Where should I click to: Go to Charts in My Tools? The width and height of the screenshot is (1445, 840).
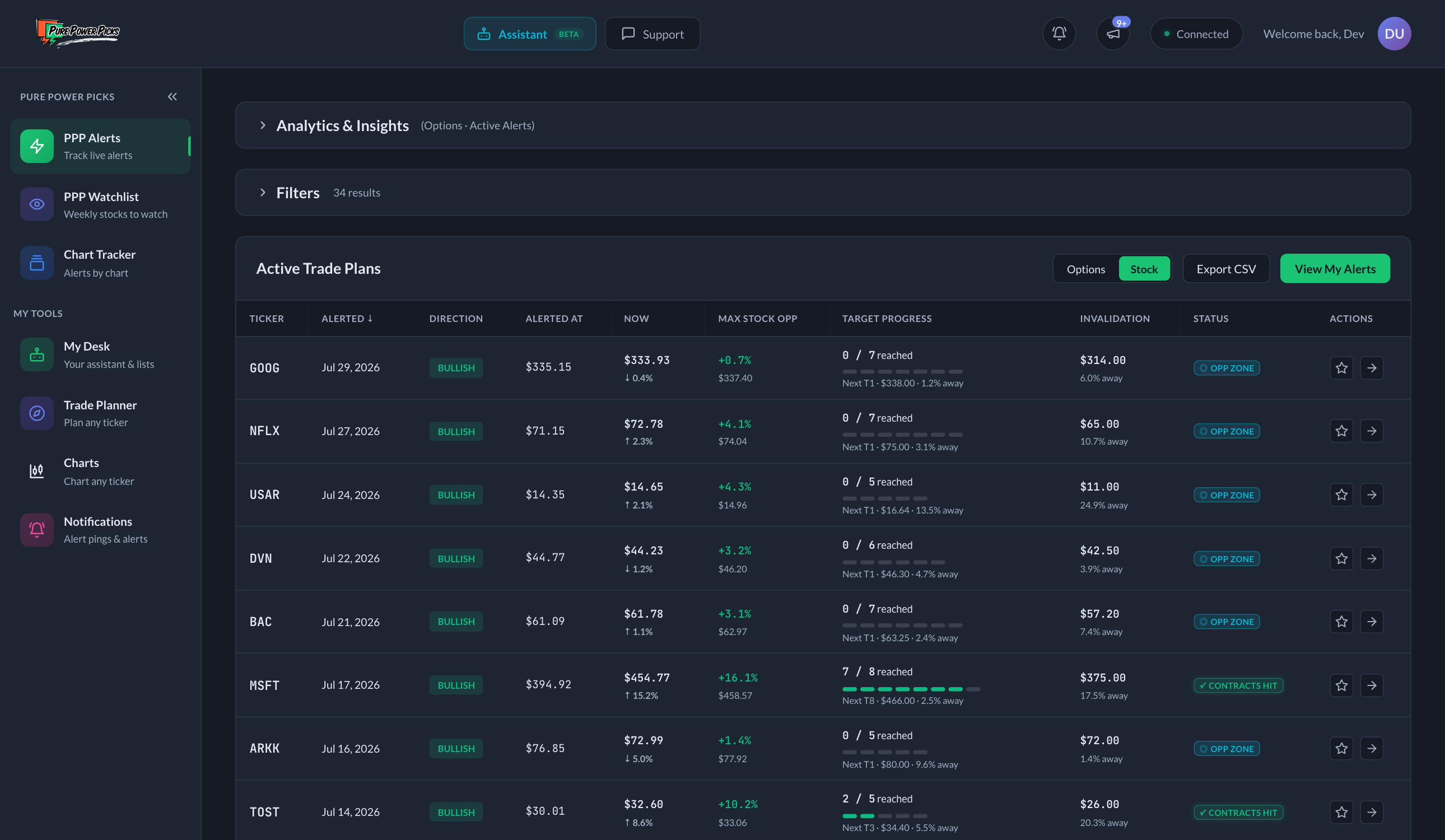[x=100, y=472]
